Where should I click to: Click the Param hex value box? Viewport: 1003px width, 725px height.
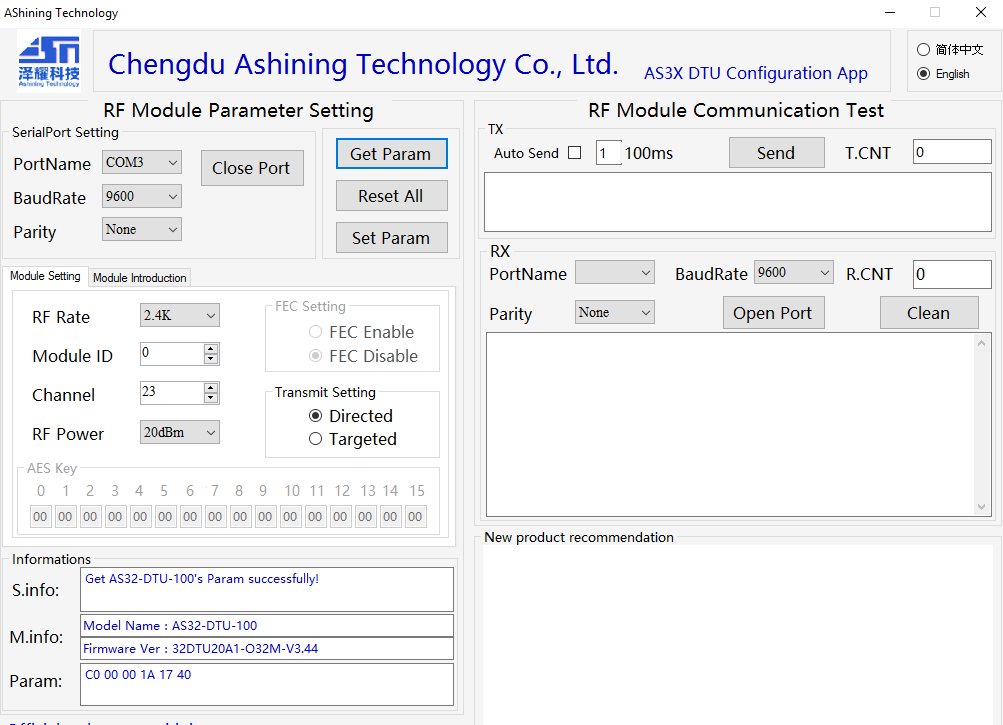click(267, 684)
